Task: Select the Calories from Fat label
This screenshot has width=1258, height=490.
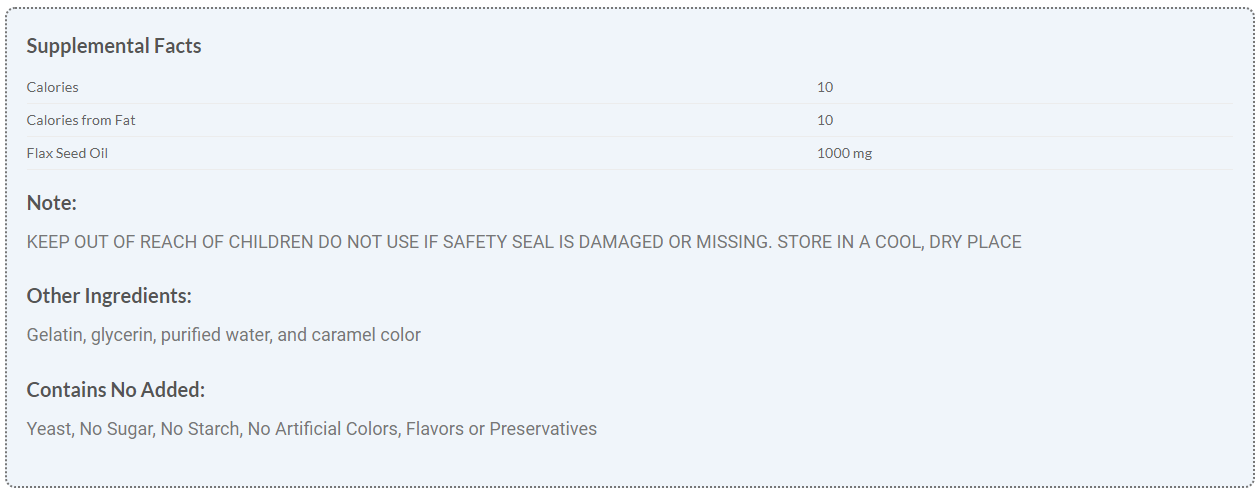Action: pyautogui.click(x=81, y=120)
